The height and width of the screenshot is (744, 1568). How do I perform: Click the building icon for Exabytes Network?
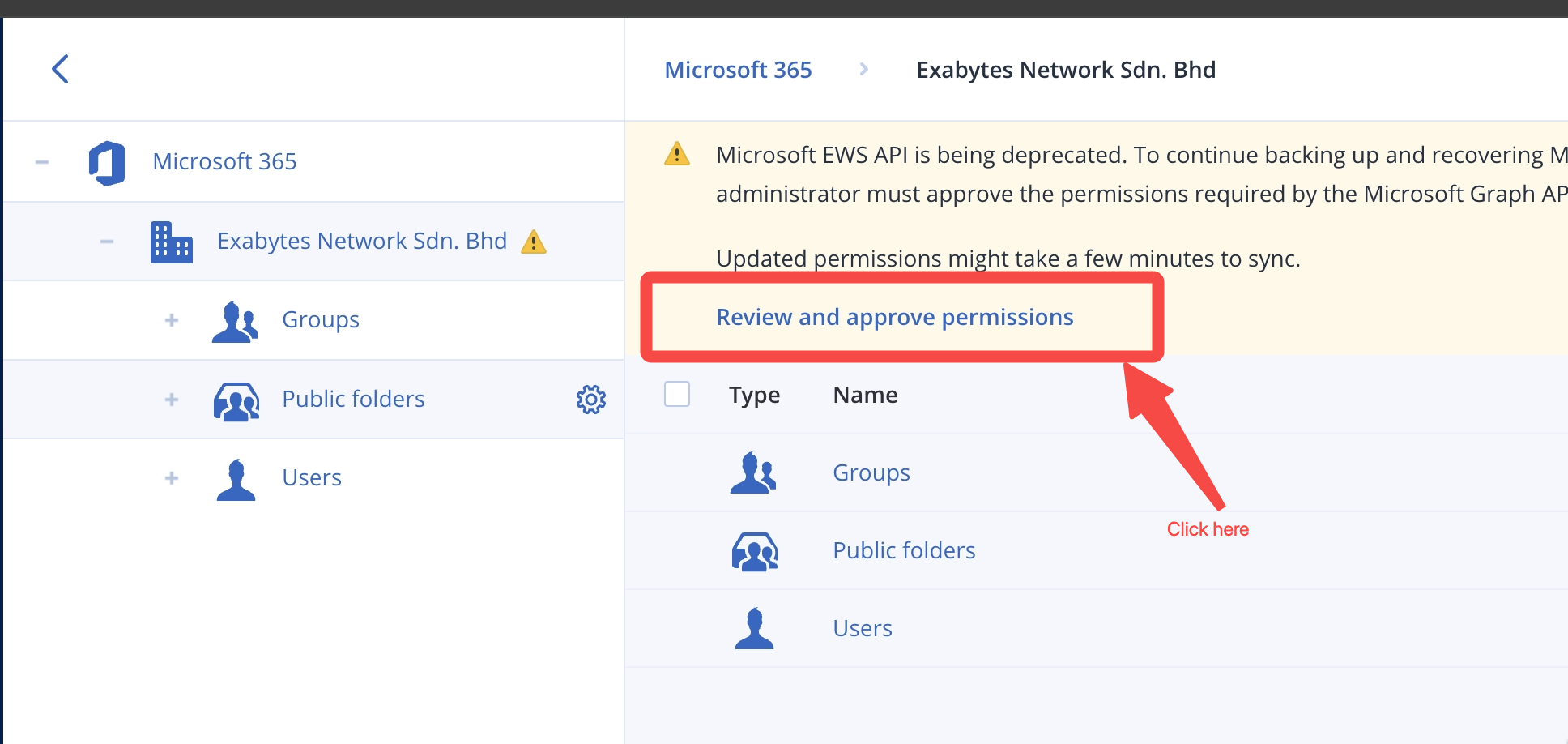tap(172, 242)
